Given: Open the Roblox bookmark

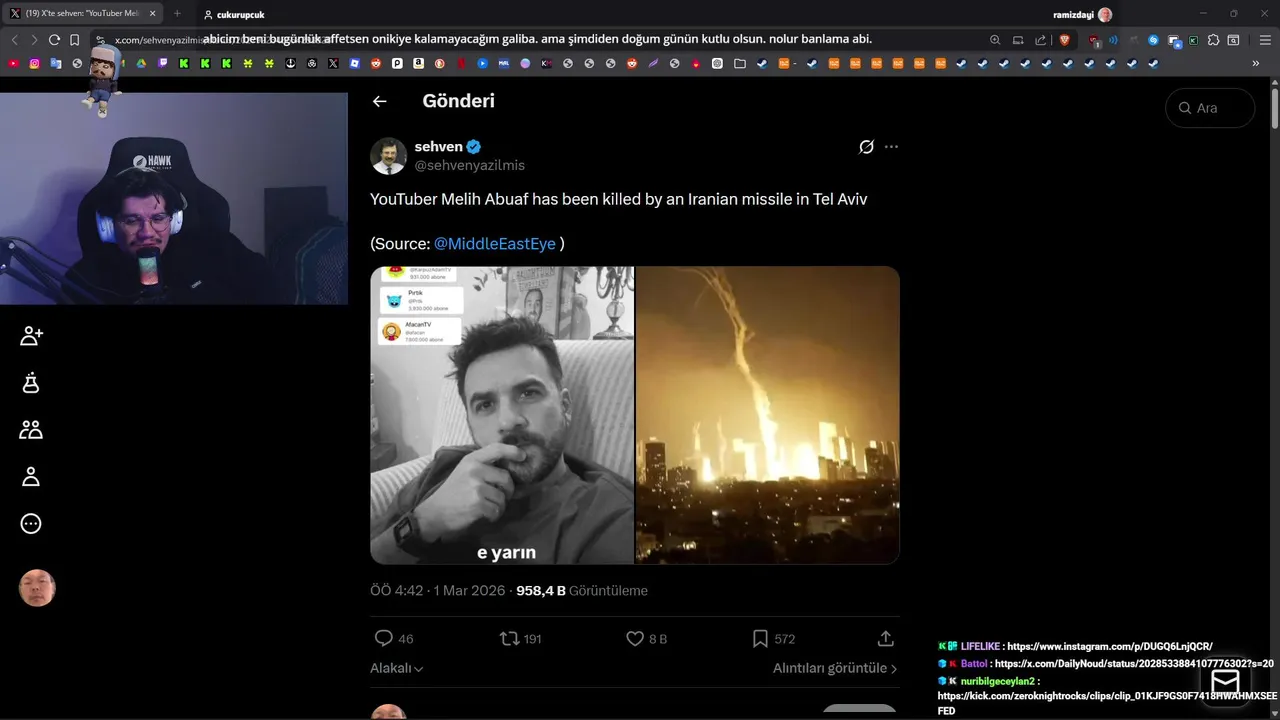Looking at the screenshot, I should click(354, 63).
